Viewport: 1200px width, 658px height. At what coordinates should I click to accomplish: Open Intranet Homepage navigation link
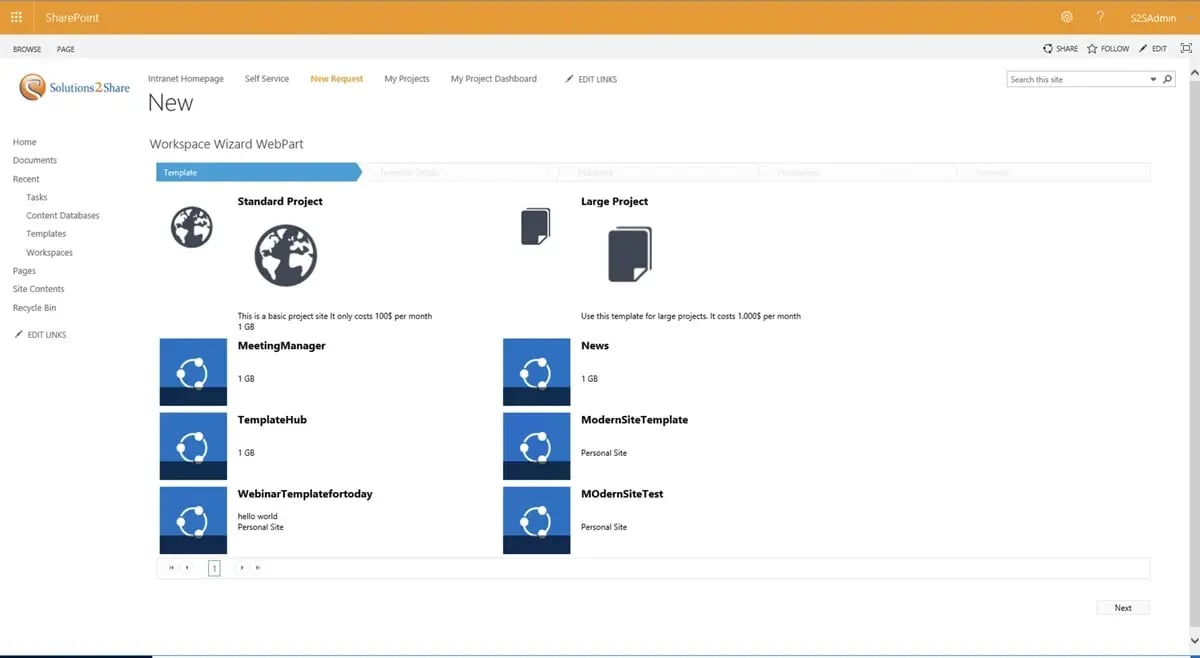[x=186, y=78]
